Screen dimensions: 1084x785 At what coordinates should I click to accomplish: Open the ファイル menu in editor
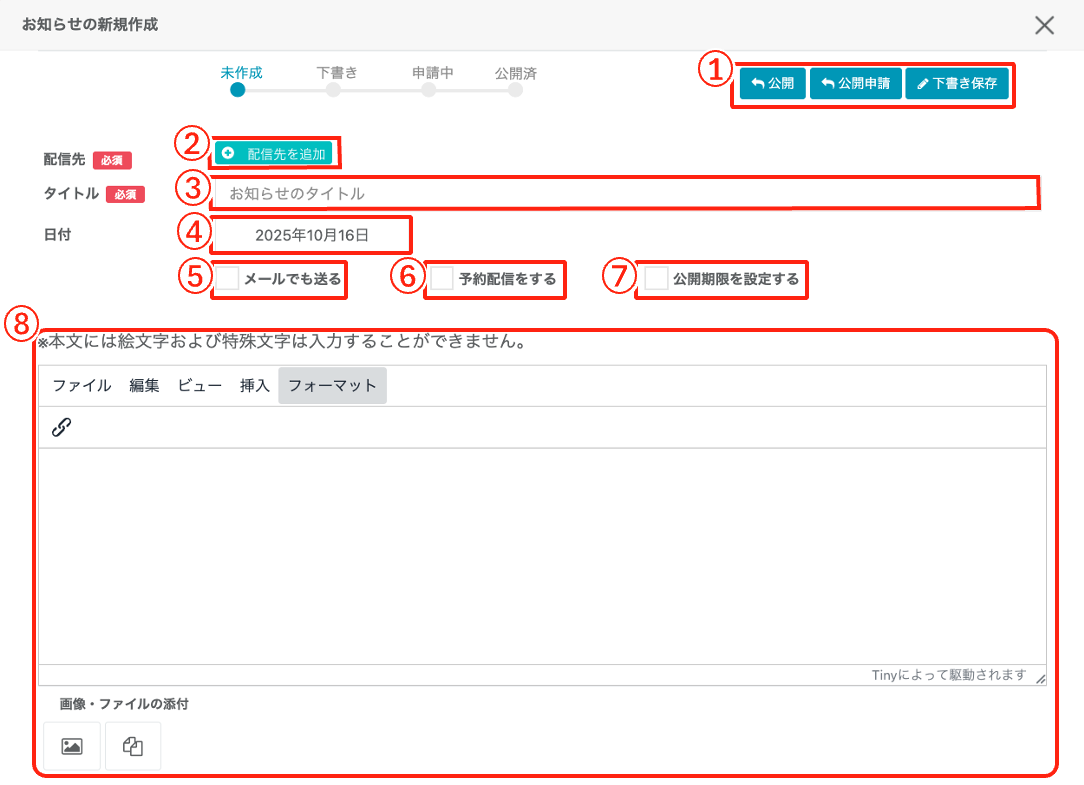[x=82, y=386]
